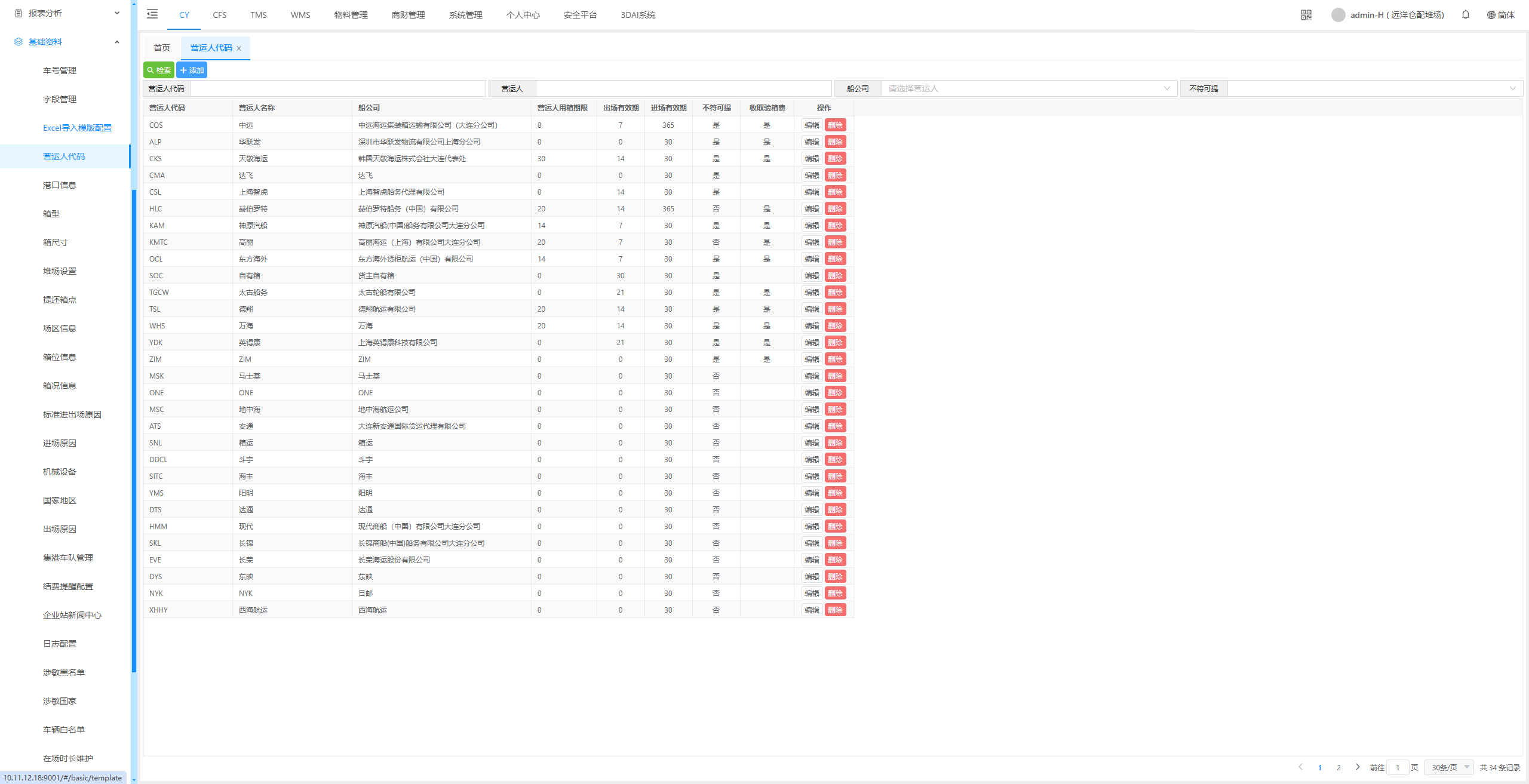Open the 不符可提 filter dropdown

(x=1374, y=88)
